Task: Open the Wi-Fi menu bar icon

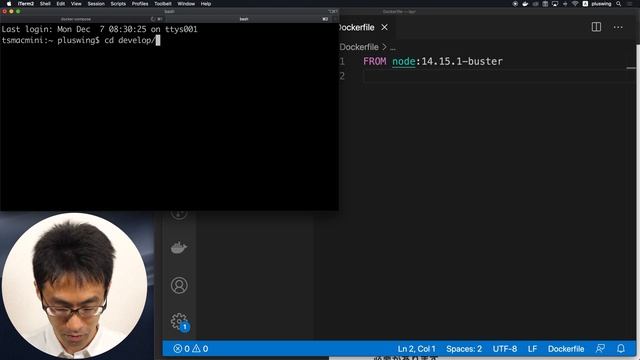Action: pyautogui.click(x=575, y=4)
